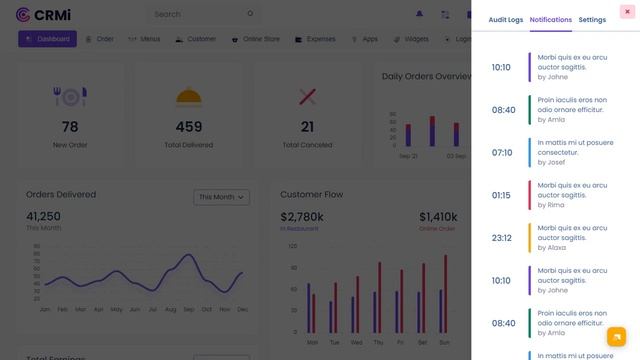Click the Total Delivered value 459

[x=189, y=127]
